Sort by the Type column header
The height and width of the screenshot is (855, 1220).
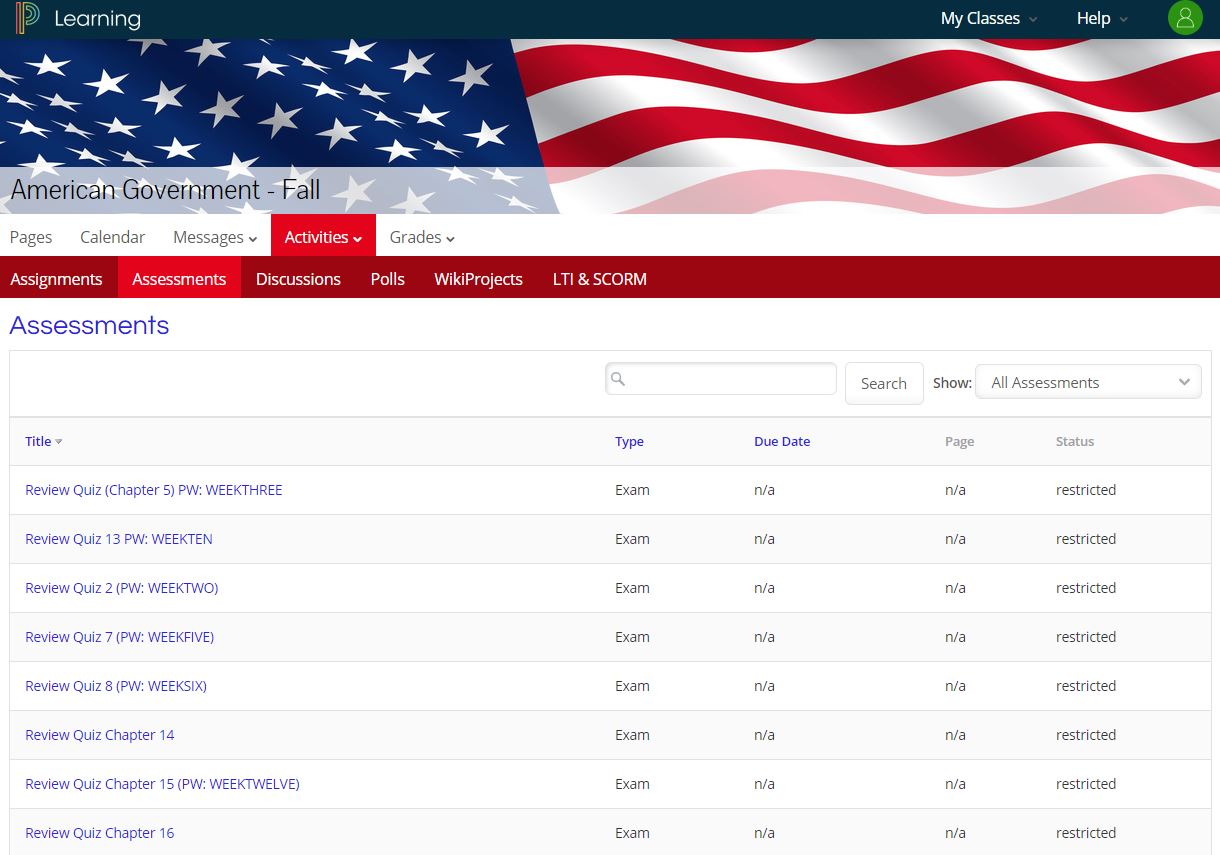click(629, 441)
